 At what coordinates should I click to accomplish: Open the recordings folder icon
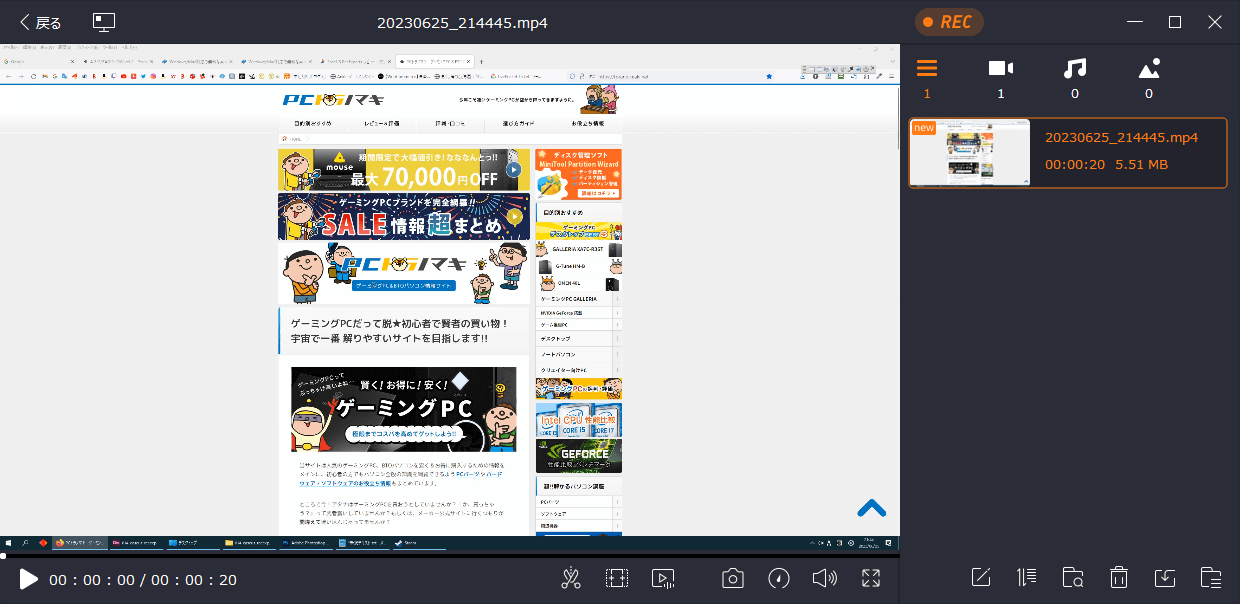(x=1211, y=577)
